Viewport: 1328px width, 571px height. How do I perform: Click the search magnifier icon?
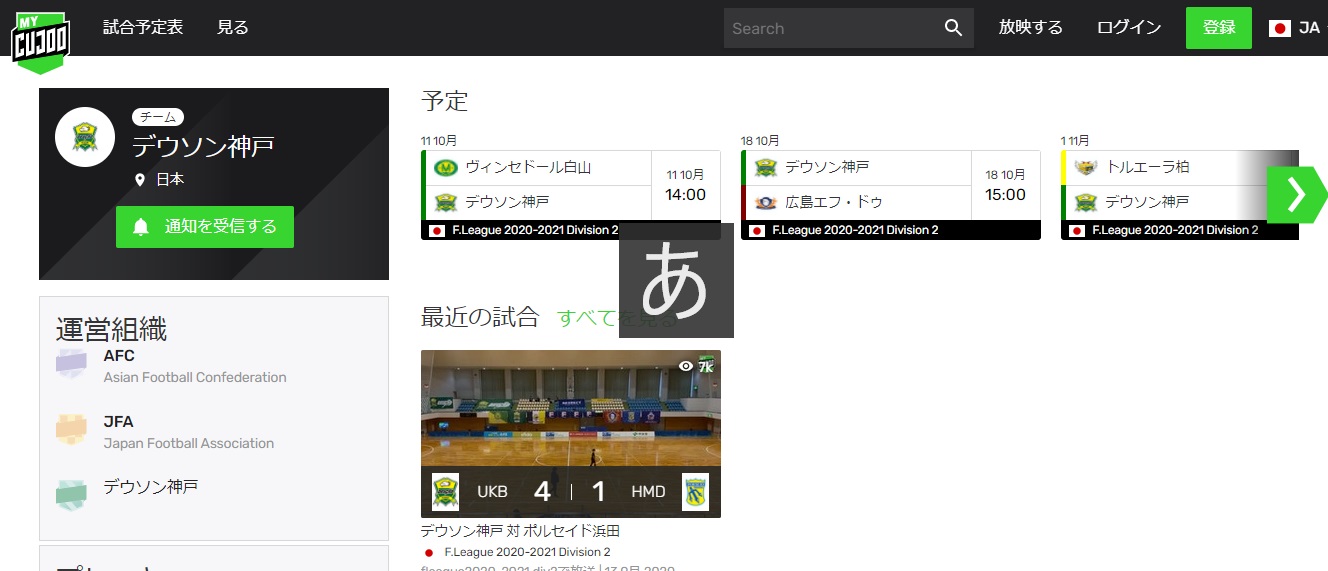coord(953,28)
